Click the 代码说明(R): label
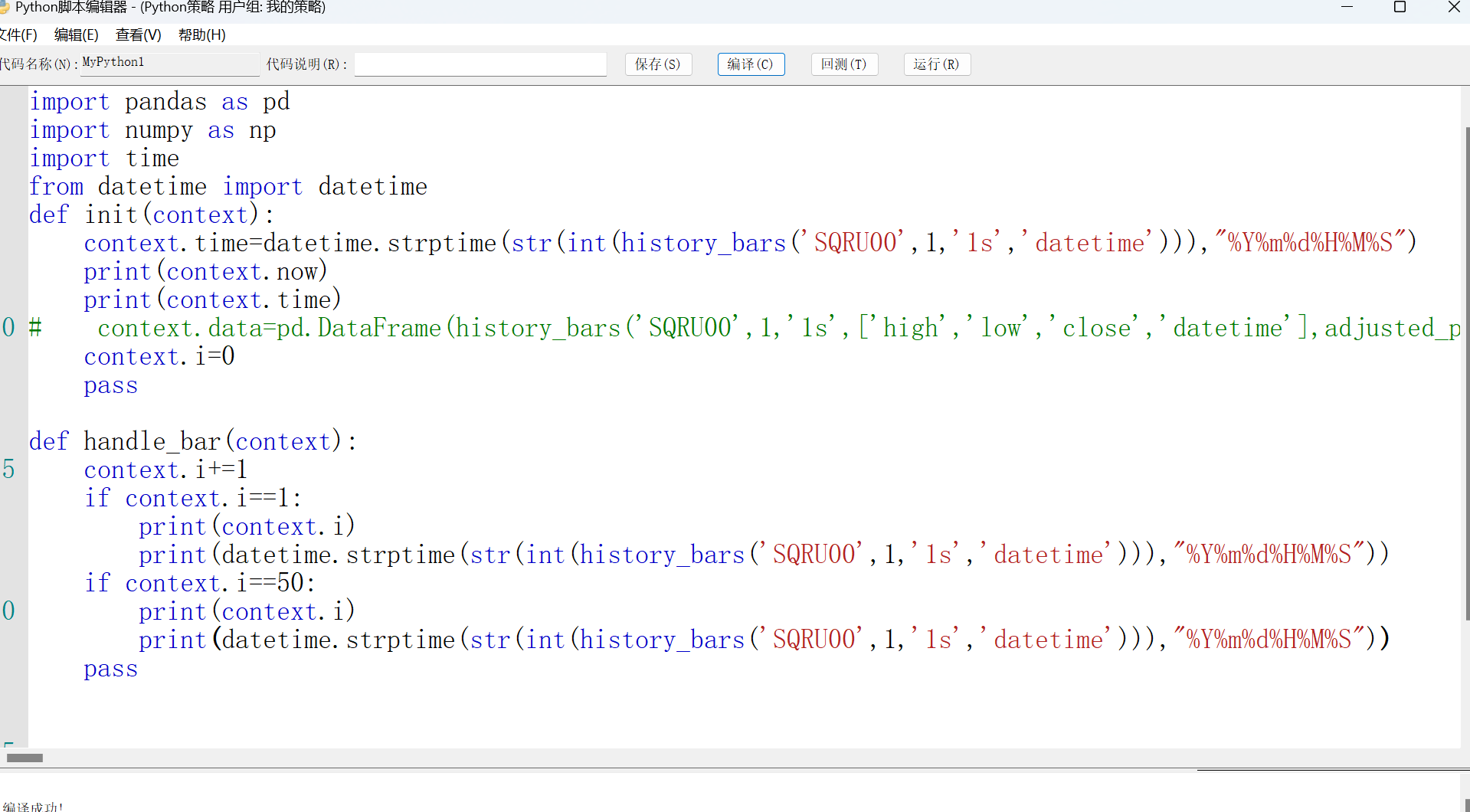This screenshot has height=812, width=1470. click(306, 64)
